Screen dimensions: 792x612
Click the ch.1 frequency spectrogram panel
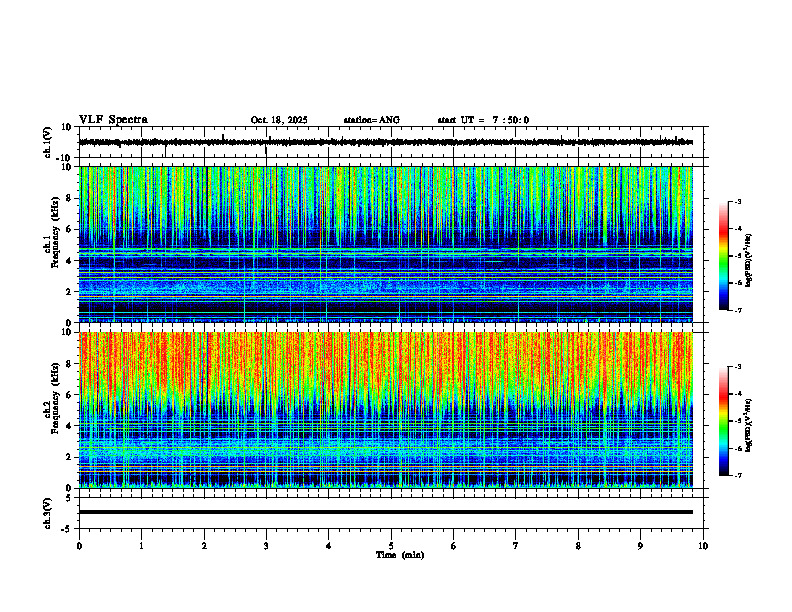386,244
